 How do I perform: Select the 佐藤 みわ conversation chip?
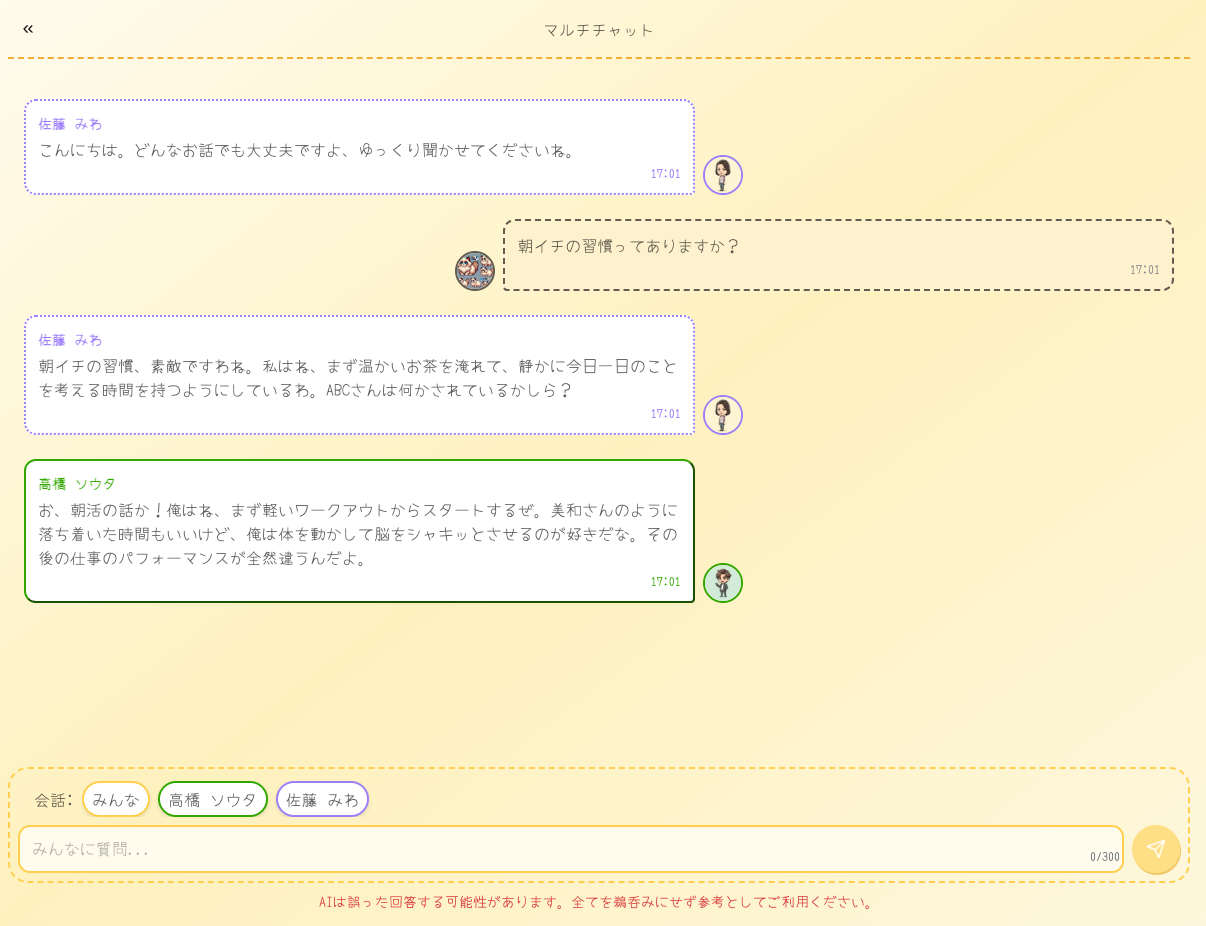click(322, 799)
